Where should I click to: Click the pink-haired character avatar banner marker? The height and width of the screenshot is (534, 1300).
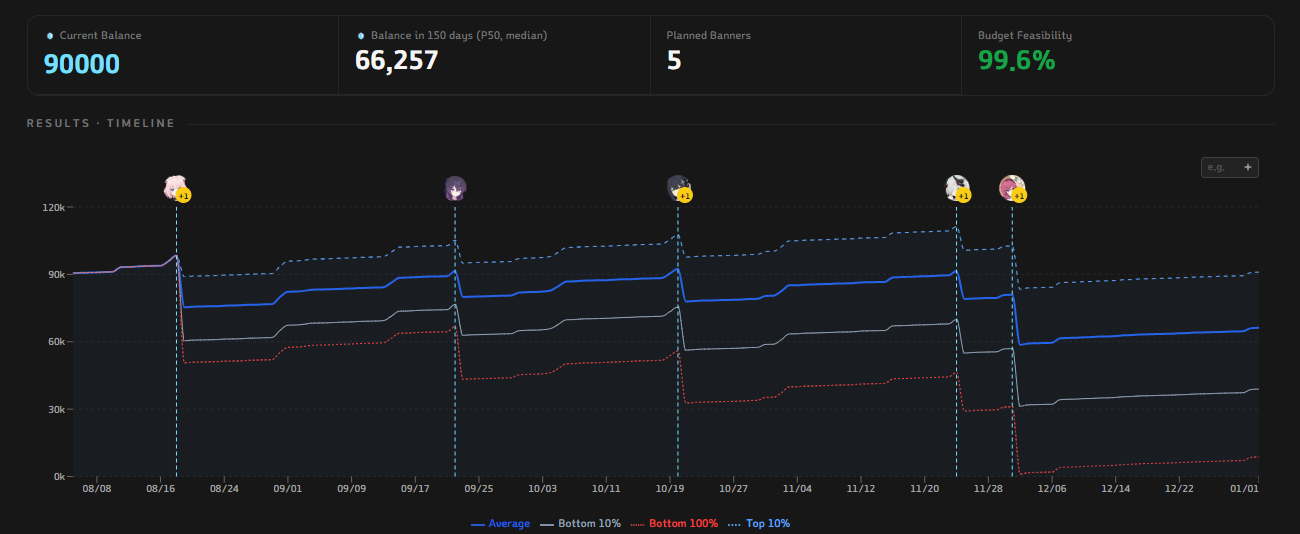[176, 186]
